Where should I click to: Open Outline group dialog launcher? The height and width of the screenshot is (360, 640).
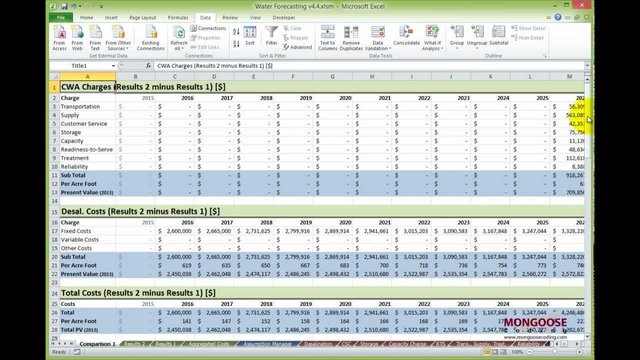(545, 56)
